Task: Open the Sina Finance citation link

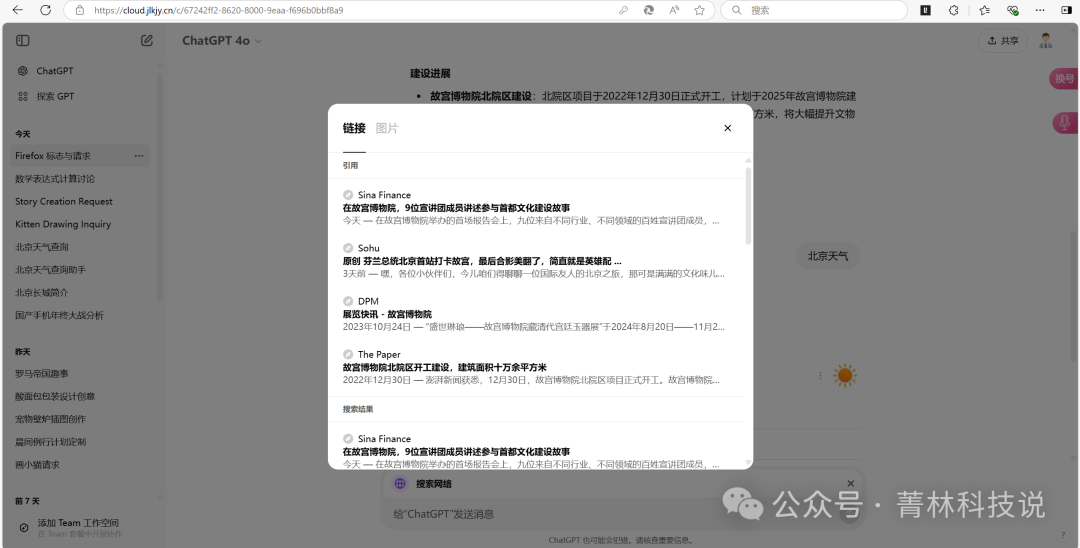Action: (455, 207)
